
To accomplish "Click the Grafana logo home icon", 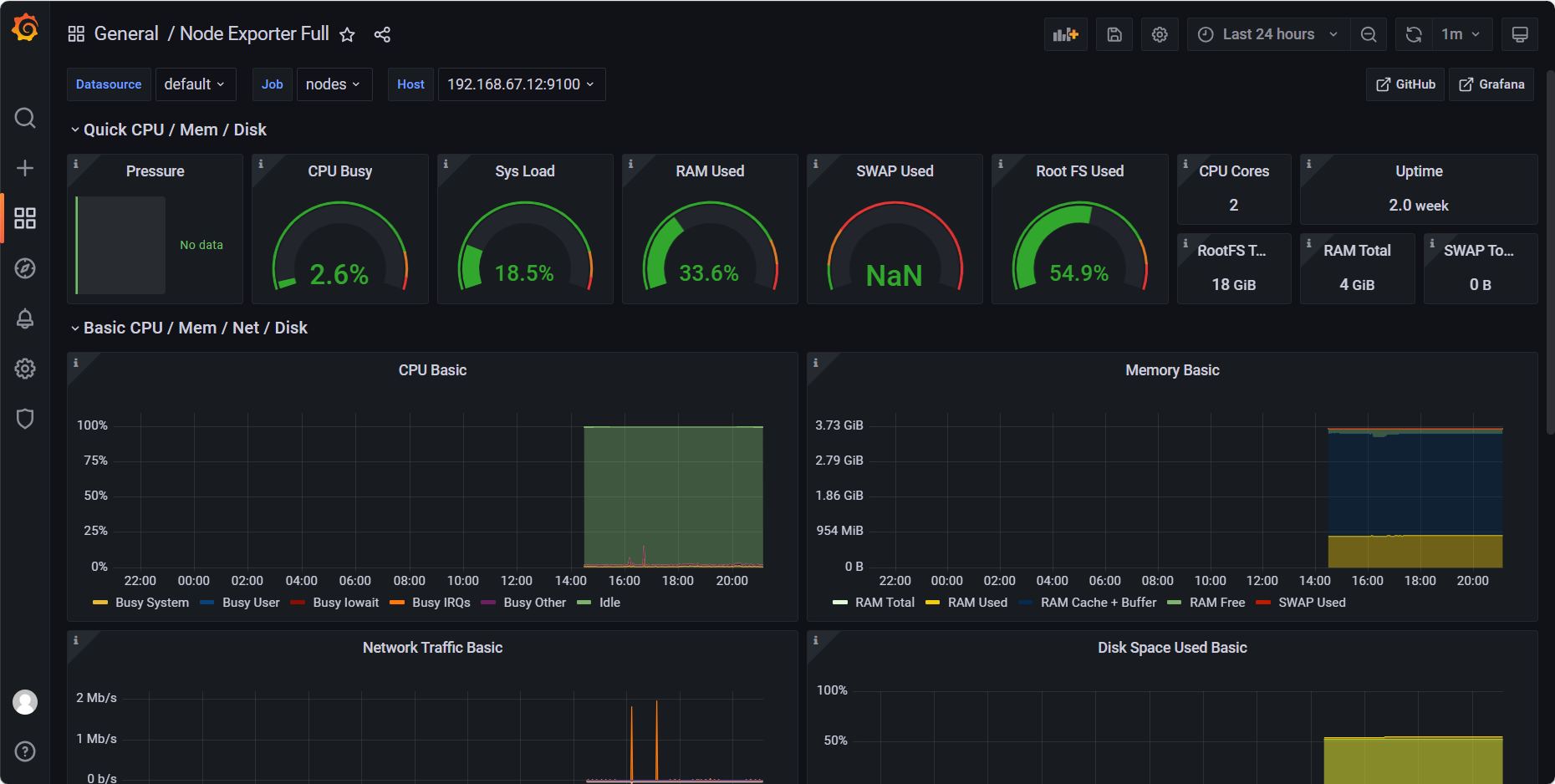I will pos(25,28).
